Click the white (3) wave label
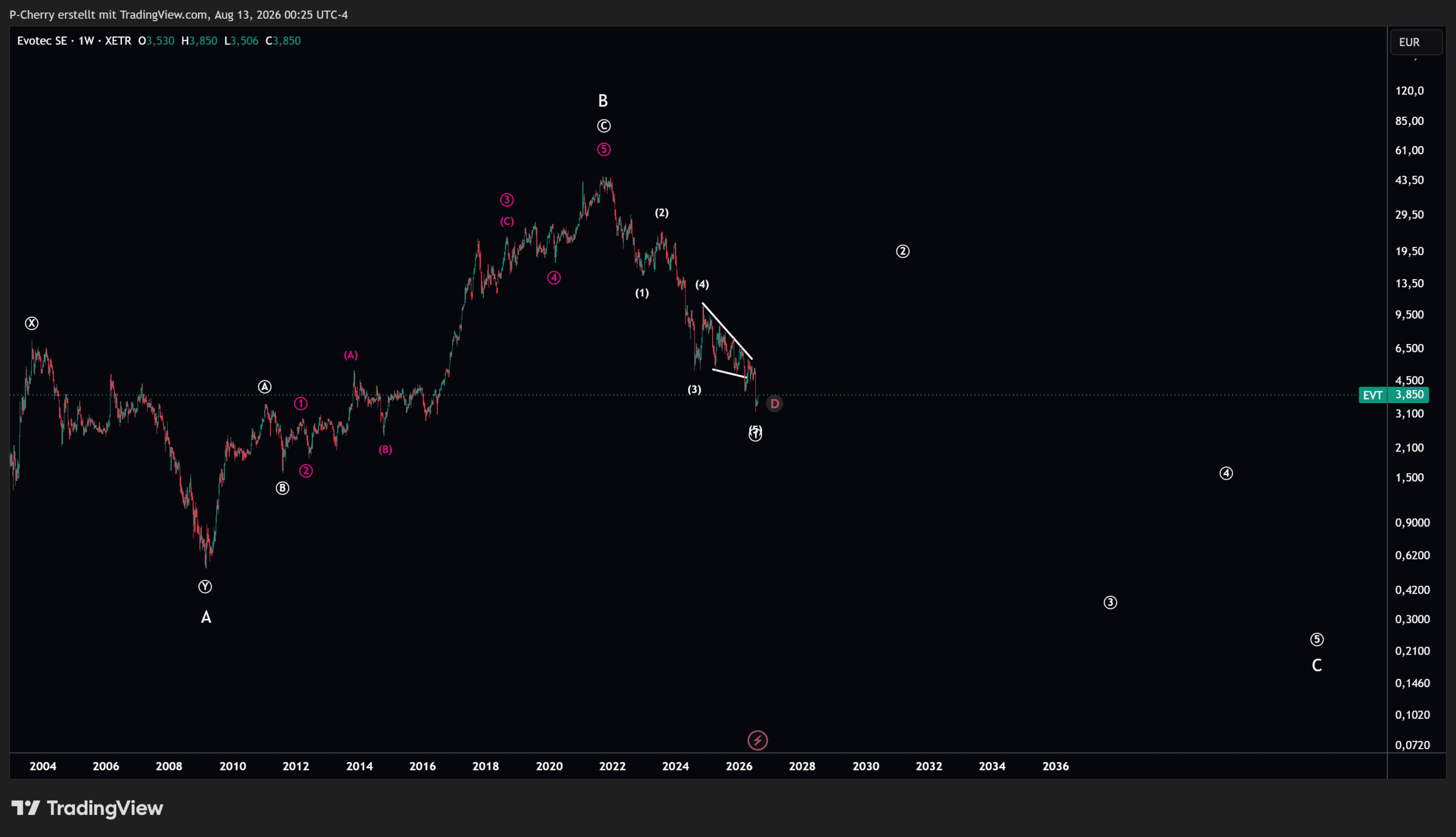 694,390
